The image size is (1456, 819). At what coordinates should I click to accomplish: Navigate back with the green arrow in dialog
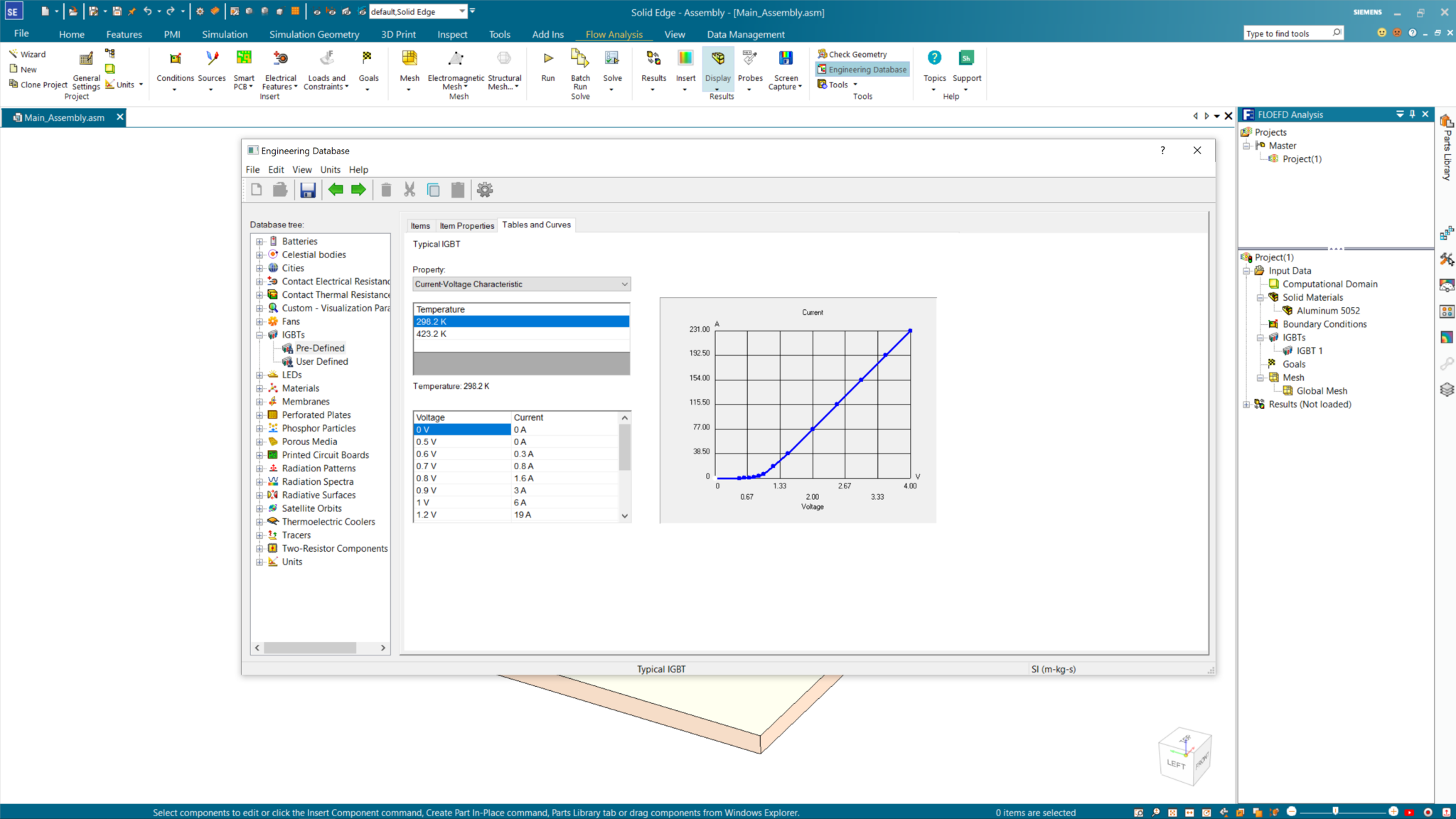click(x=336, y=189)
